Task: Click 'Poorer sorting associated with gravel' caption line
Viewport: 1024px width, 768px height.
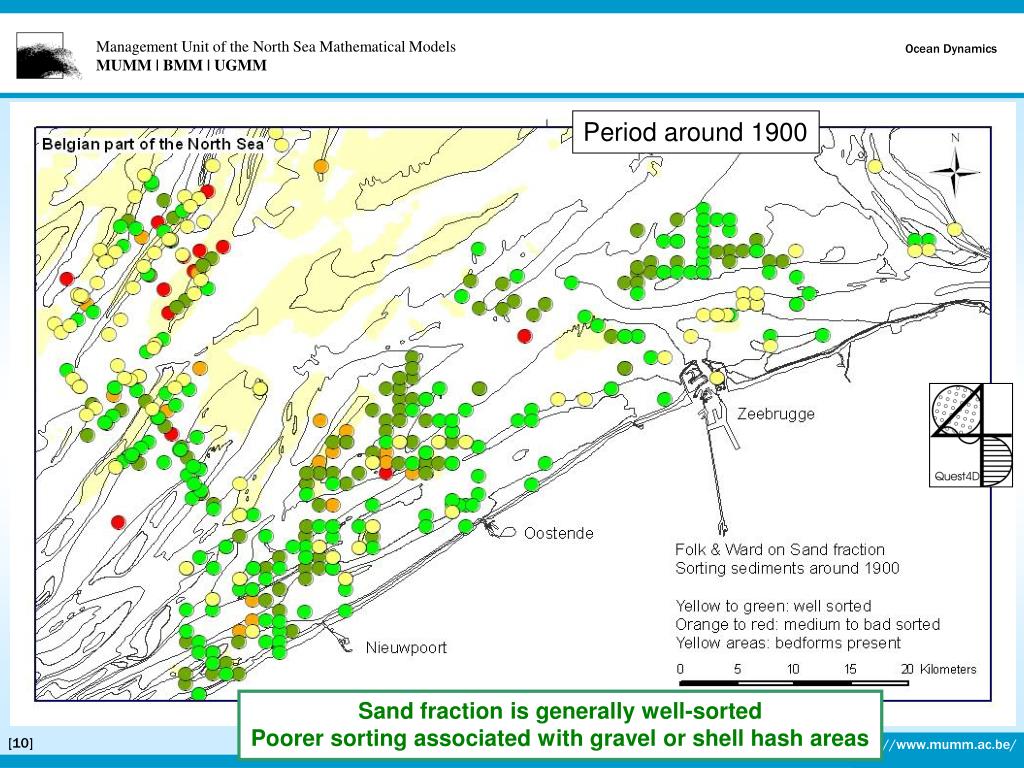Action: [x=560, y=738]
